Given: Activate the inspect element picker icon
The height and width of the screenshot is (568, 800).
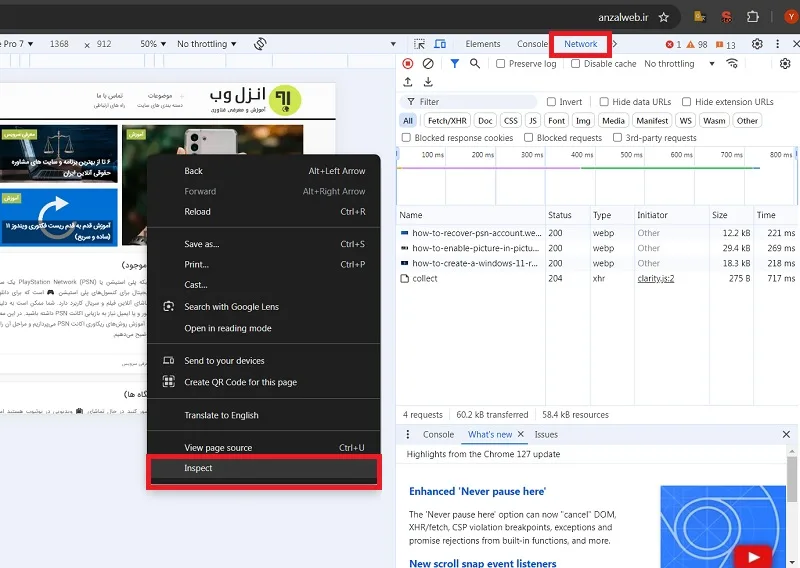Looking at the screenshot, I should 419,44.
